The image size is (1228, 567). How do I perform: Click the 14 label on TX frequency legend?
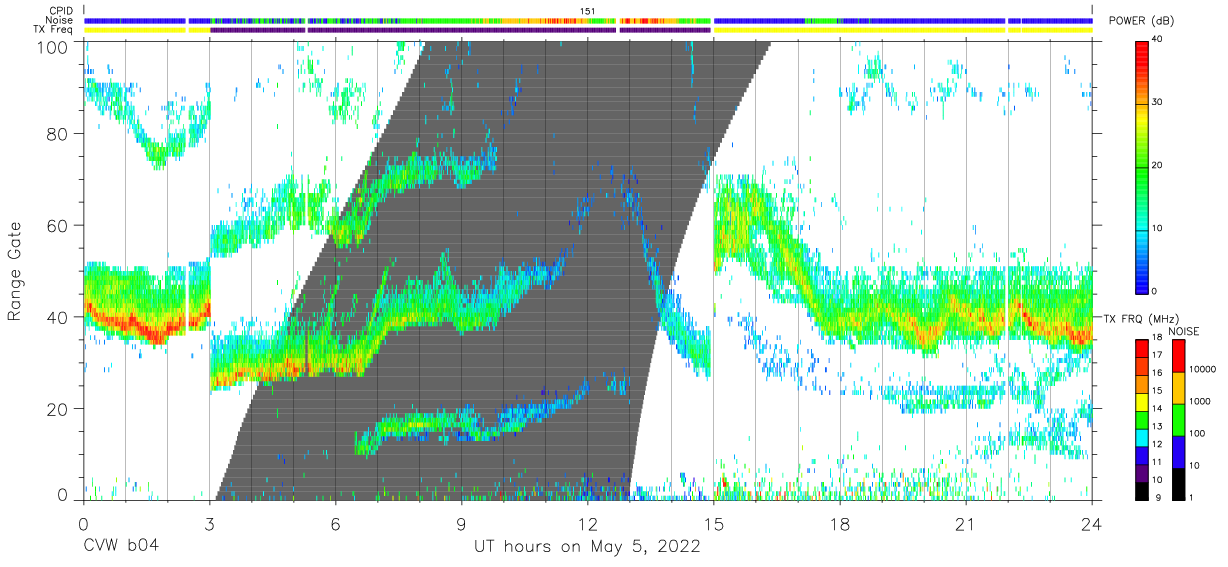[x=1158, y=410]
